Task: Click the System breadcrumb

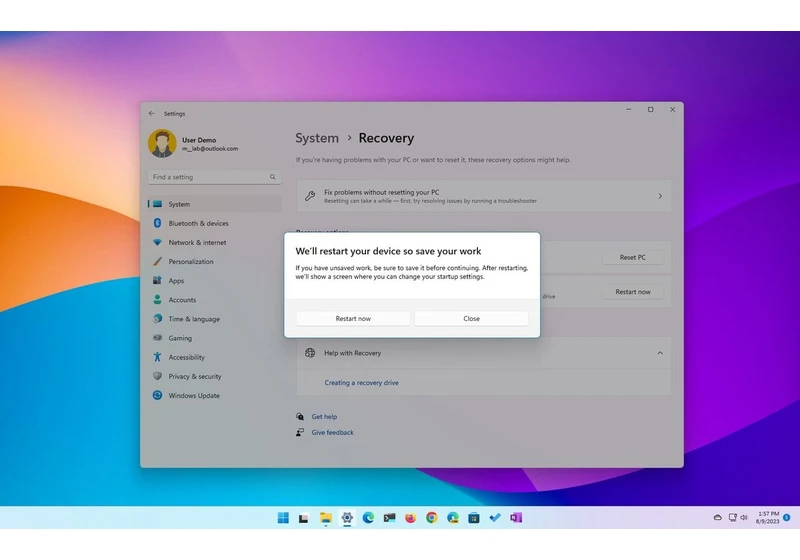Action: [317, 138]
